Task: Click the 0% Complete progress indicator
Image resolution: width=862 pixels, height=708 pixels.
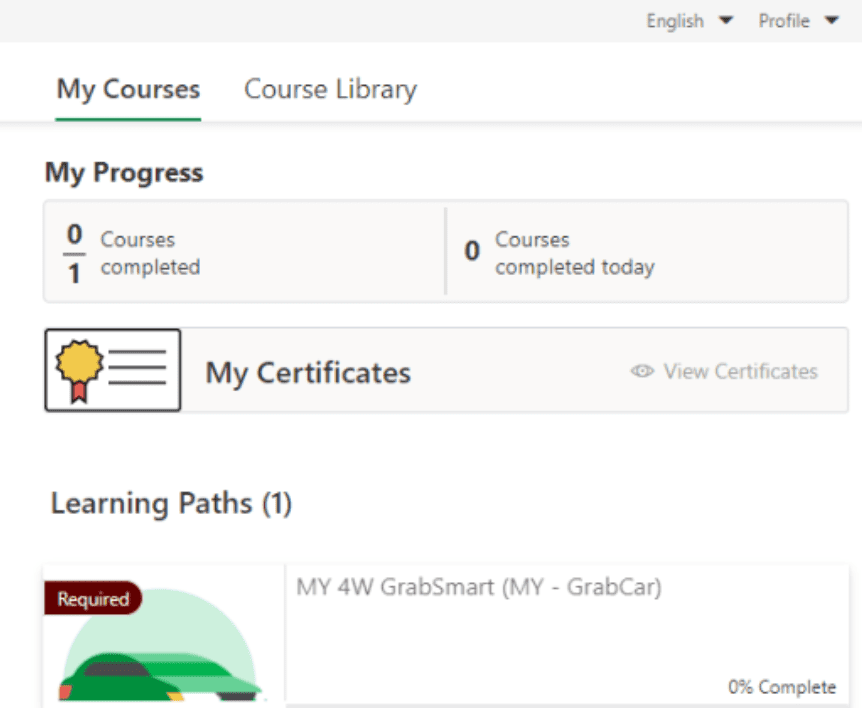Action: click(782, 687)
